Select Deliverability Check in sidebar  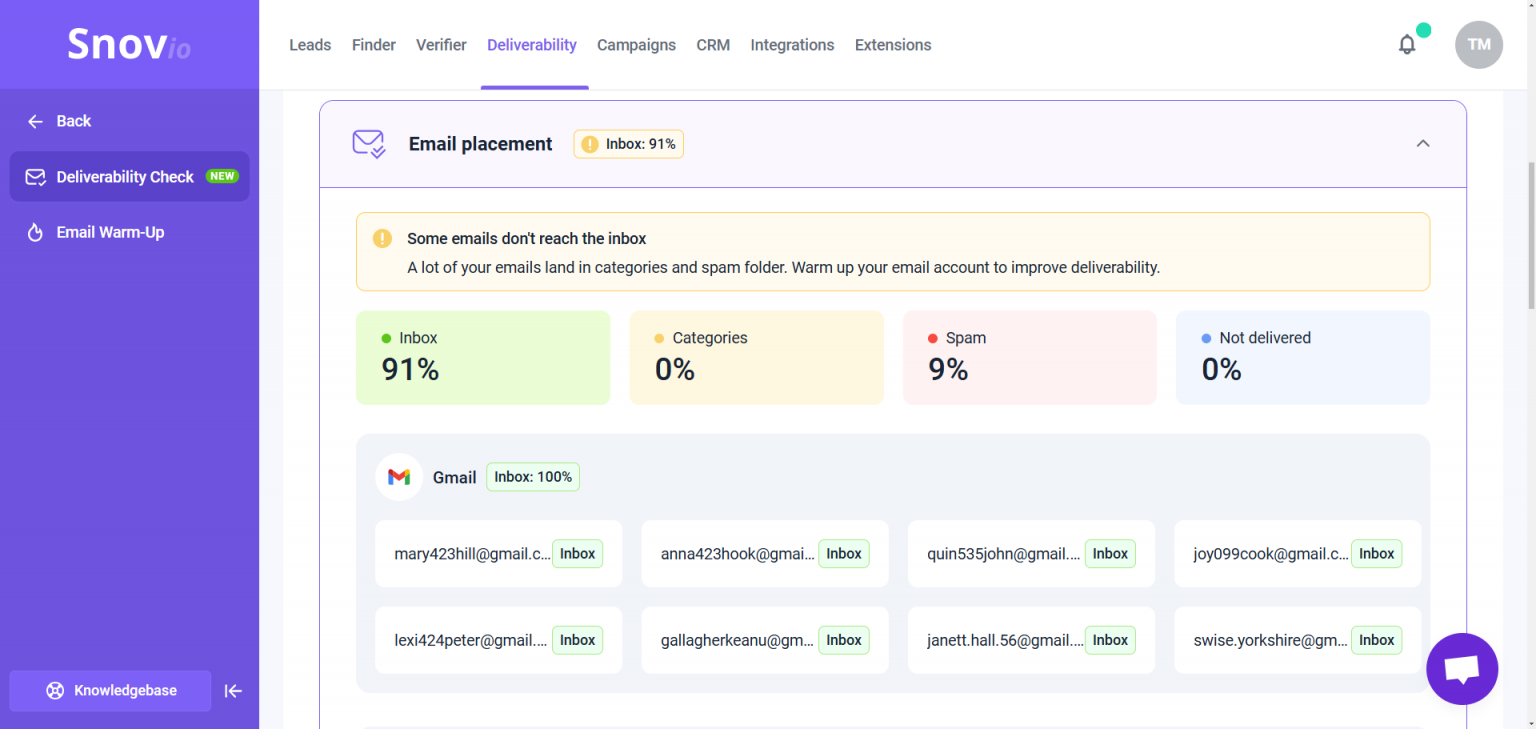130,176
